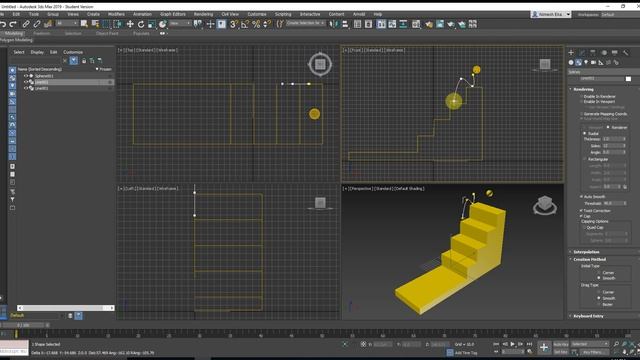This screenshot has width=640, height=360.
Task: Click the scene explorer horizontal scrollbar
Action: click(66, 308)
